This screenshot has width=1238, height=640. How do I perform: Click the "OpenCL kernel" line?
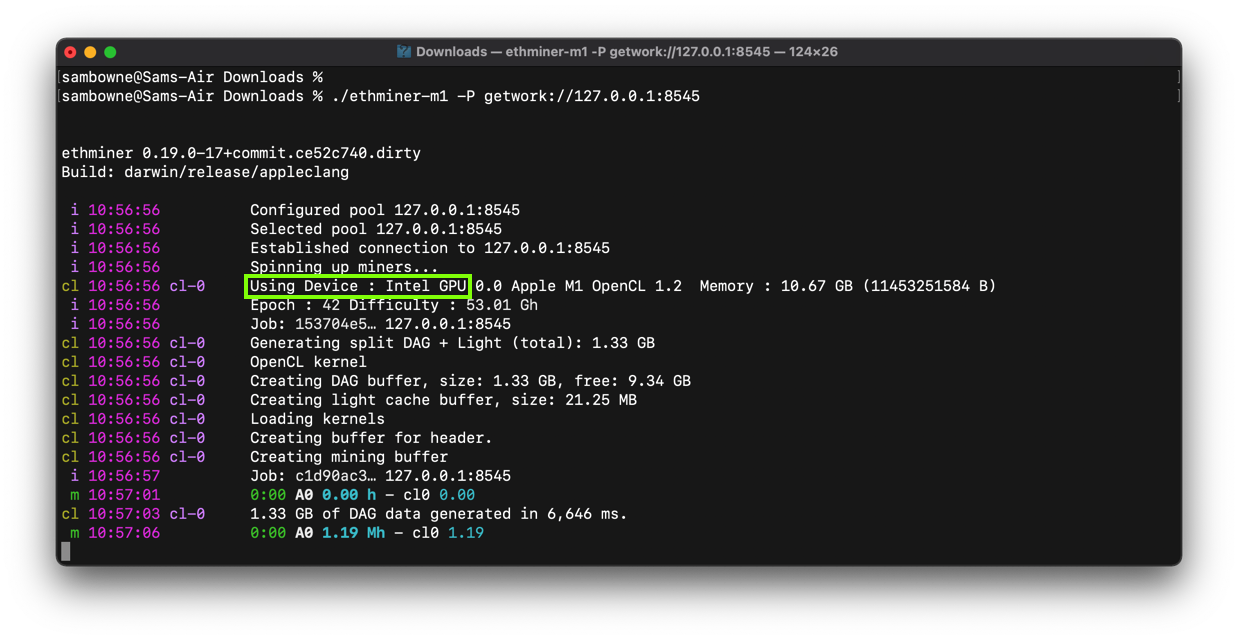pyautogui.click(x=308, y=362)
